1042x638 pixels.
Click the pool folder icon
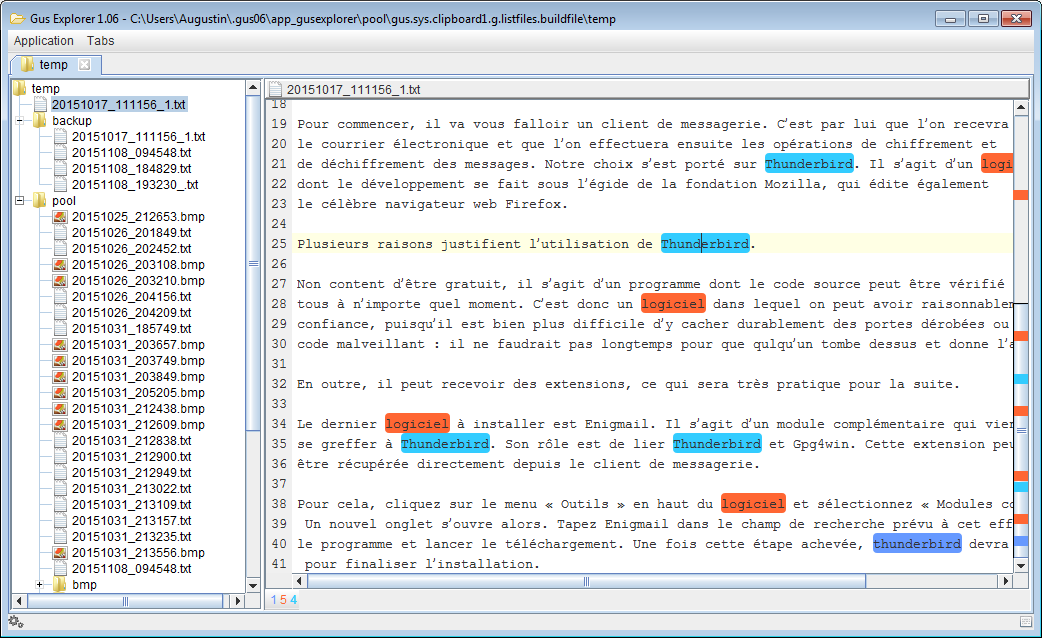[x=40, y=200]
